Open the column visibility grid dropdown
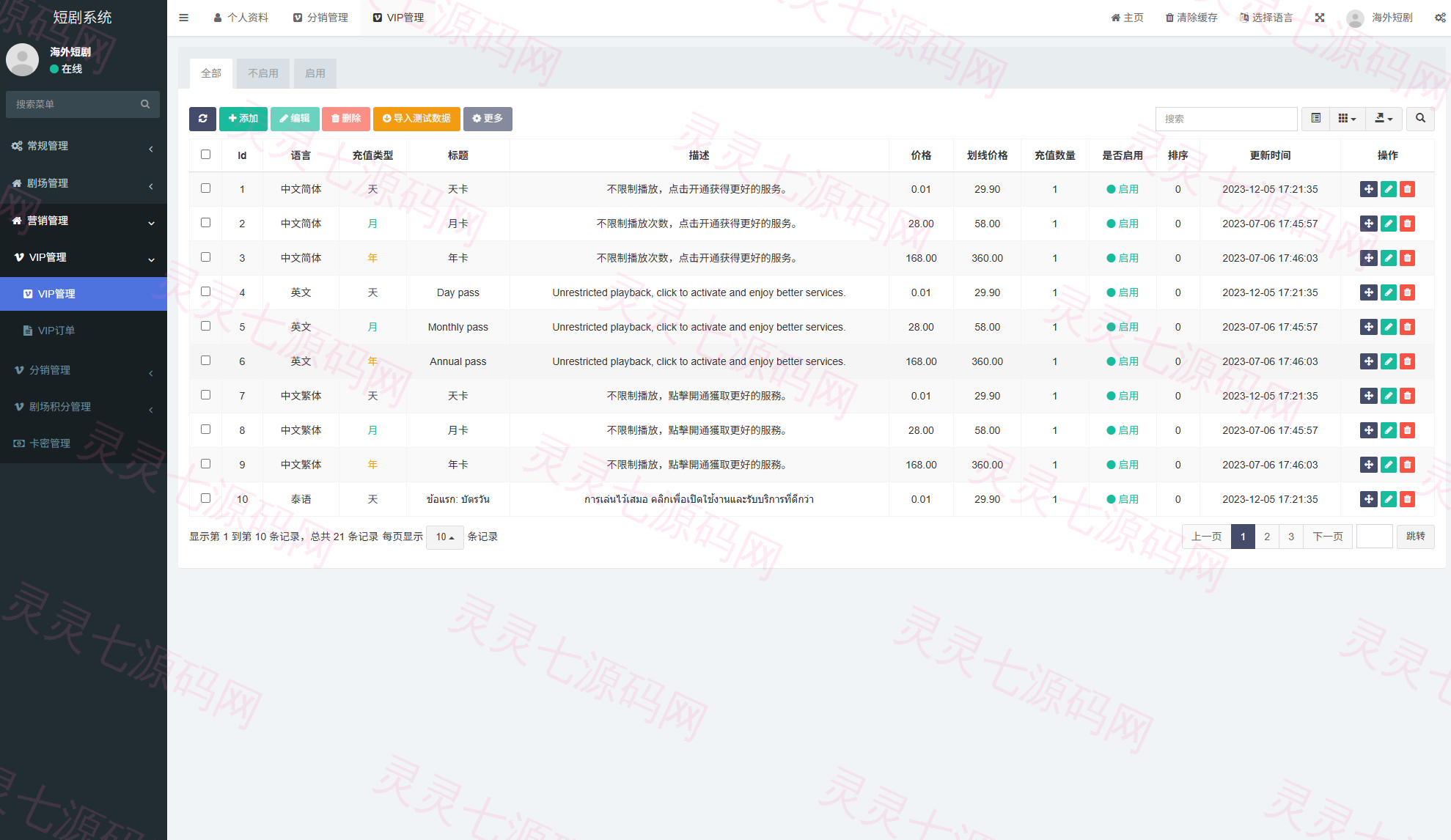The image size is (1451, 840). point(1347,119)
